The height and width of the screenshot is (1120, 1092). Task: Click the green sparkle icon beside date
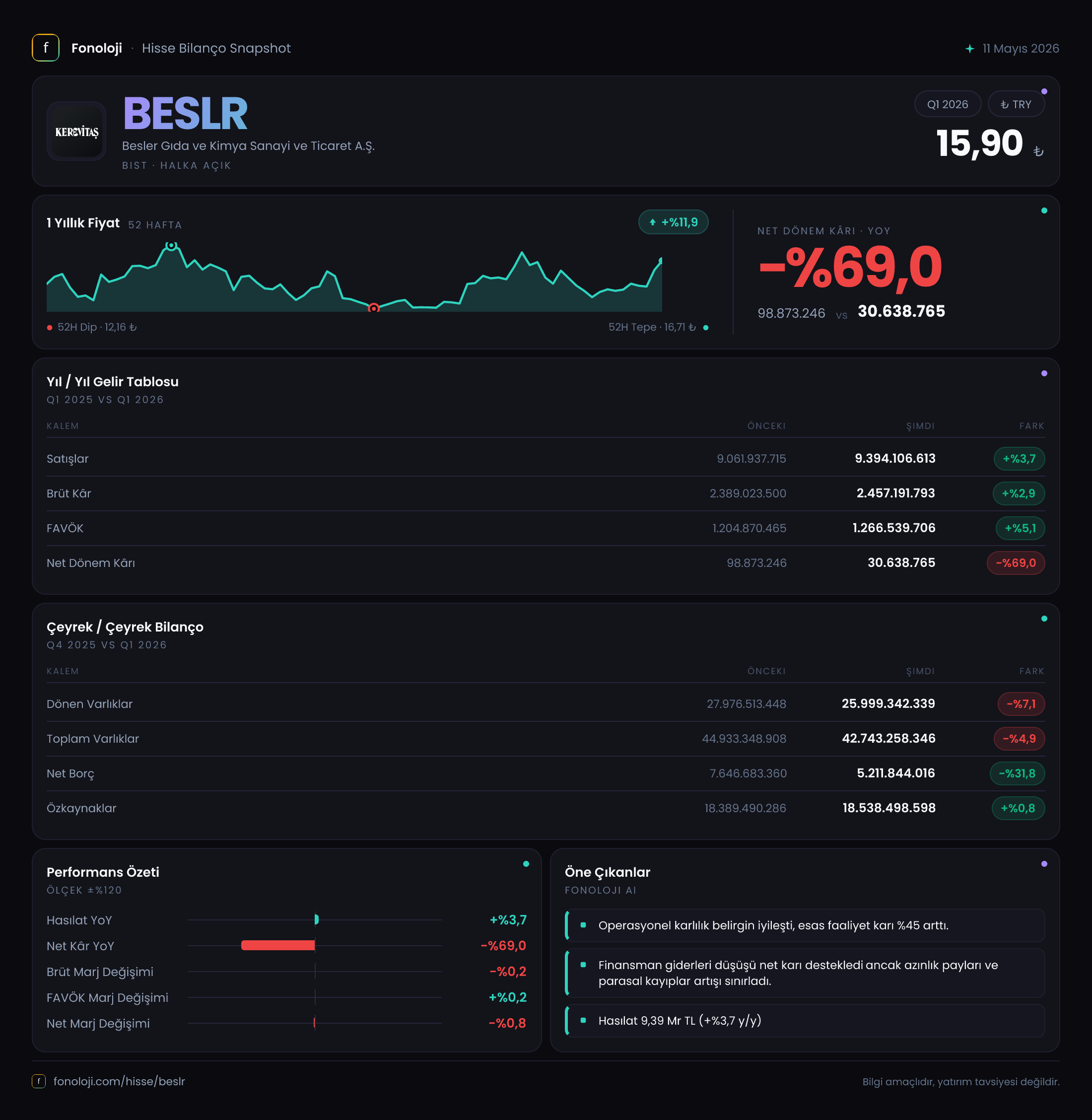(x=969, y=49)
